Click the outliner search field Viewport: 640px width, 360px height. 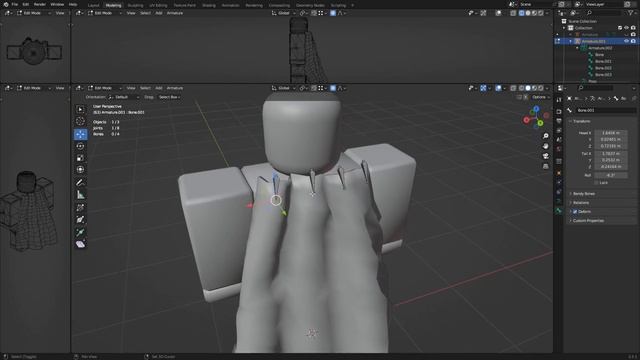click(603, 13)
